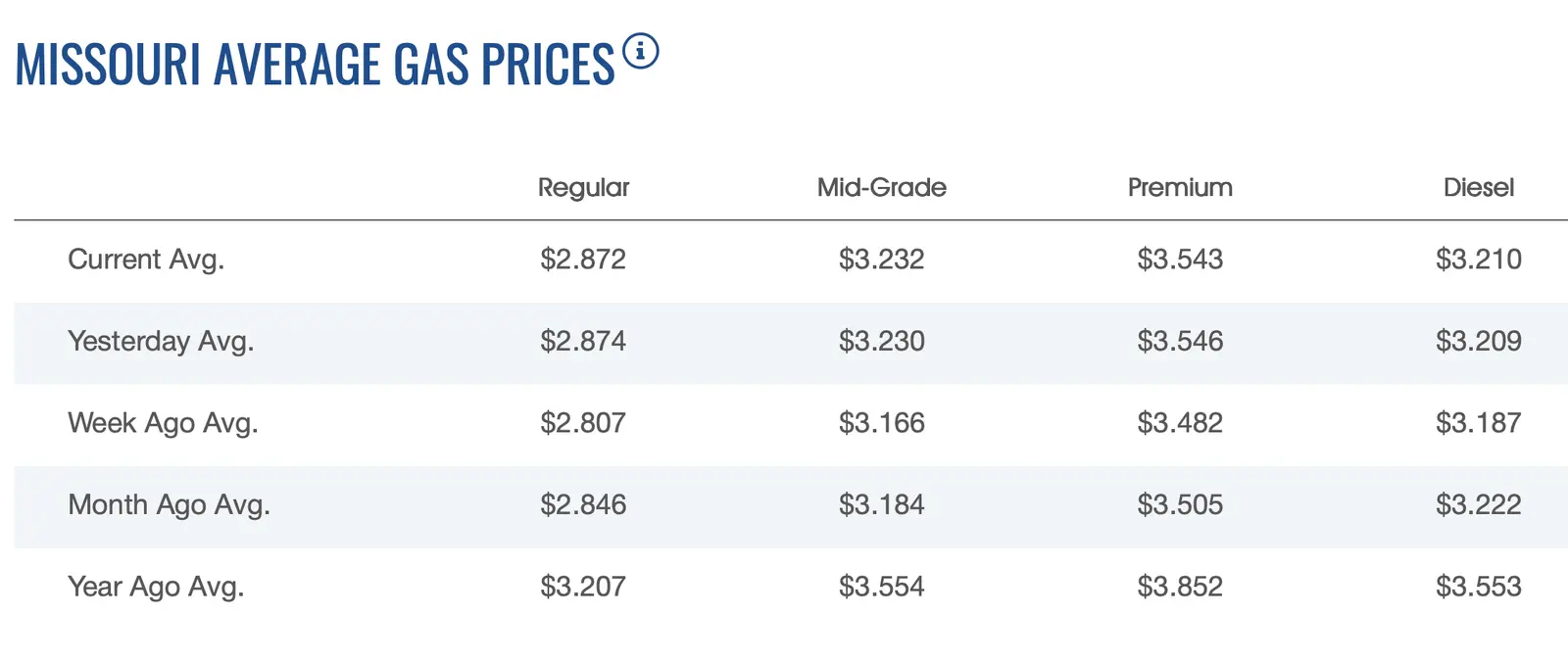Click the Regular column header

(583, 187)
